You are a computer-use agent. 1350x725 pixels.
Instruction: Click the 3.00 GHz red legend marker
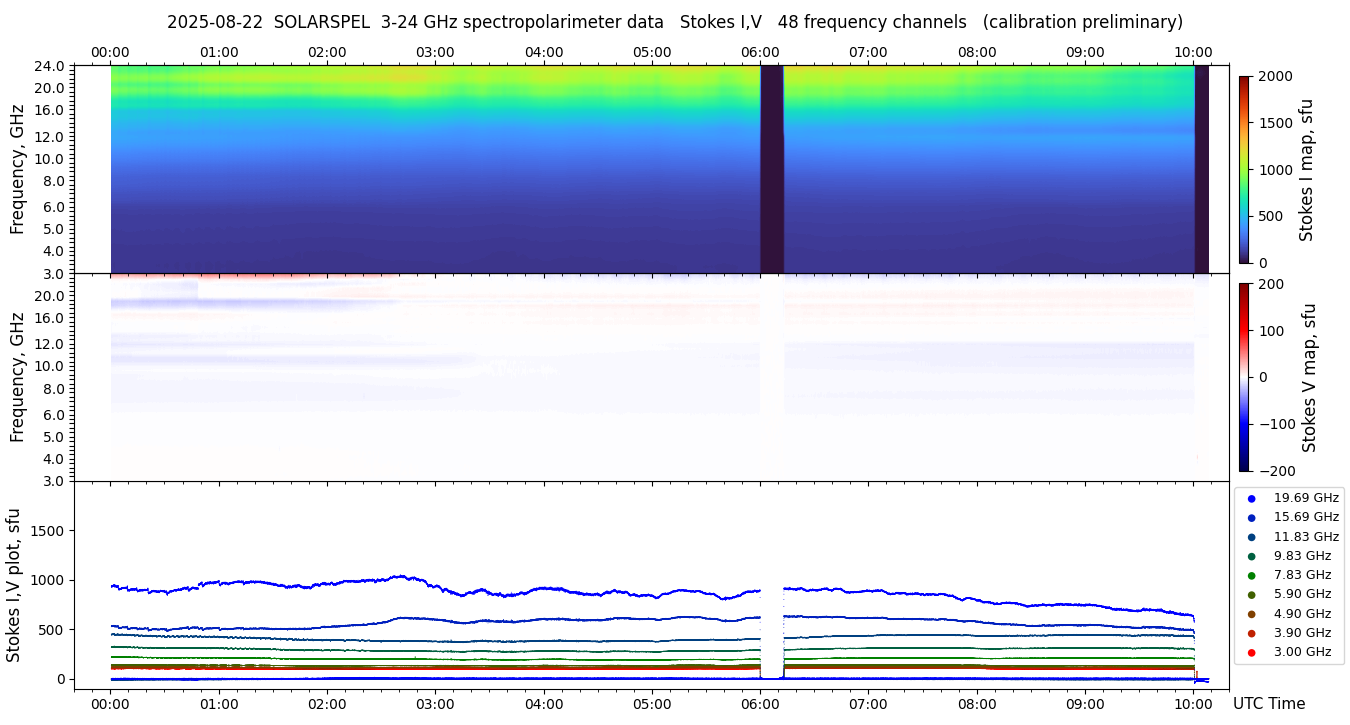pyautogui.click(x=1251, y=652)
